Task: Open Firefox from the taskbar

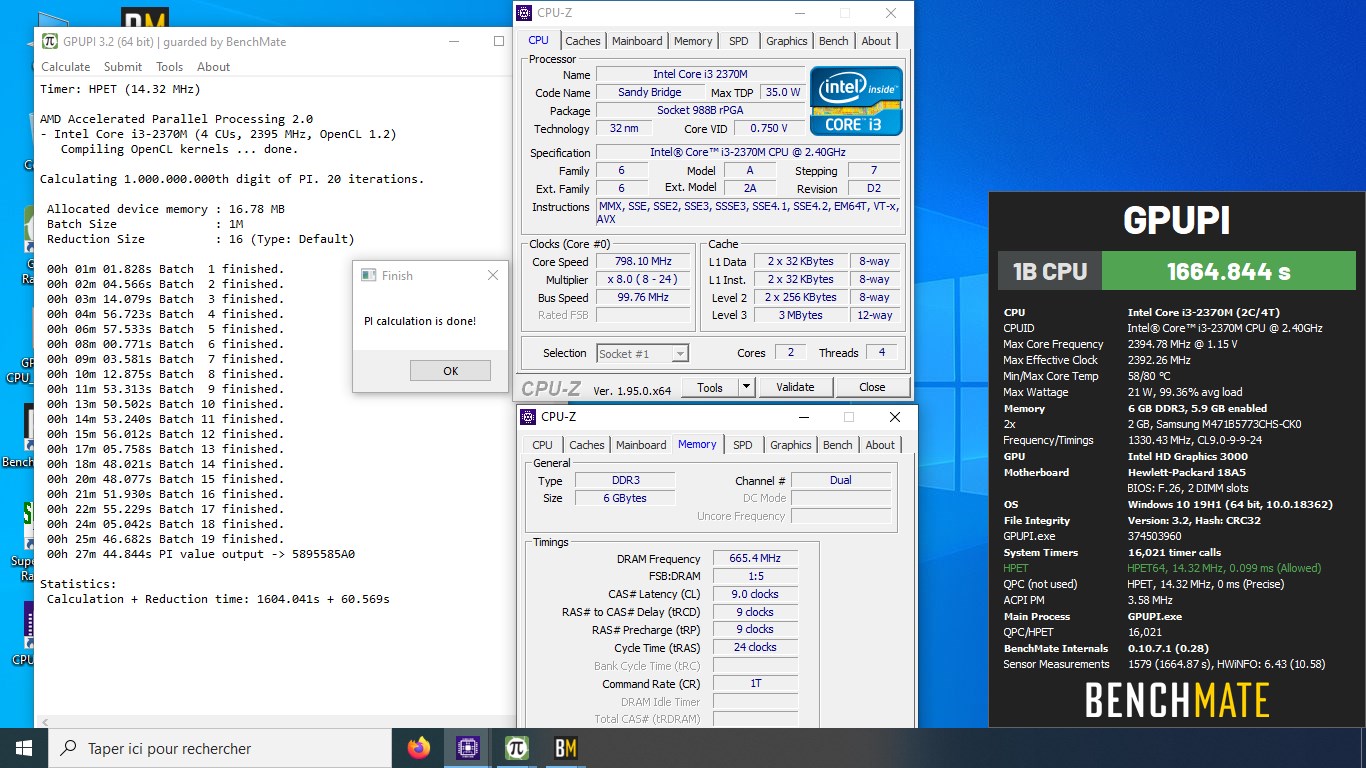Action: pyautogui.click(x=419, y=747)
